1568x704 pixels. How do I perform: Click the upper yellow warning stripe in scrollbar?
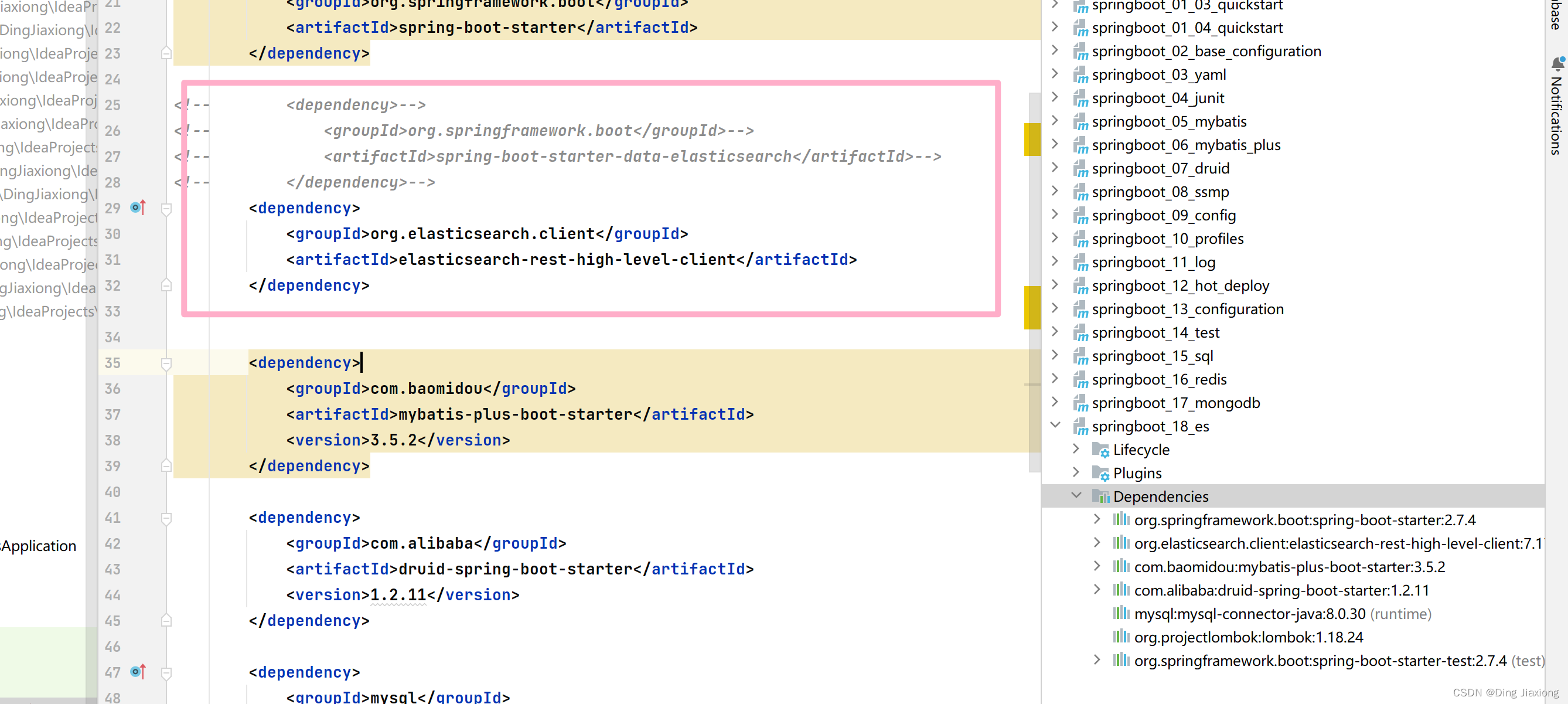coord(1032,140)
